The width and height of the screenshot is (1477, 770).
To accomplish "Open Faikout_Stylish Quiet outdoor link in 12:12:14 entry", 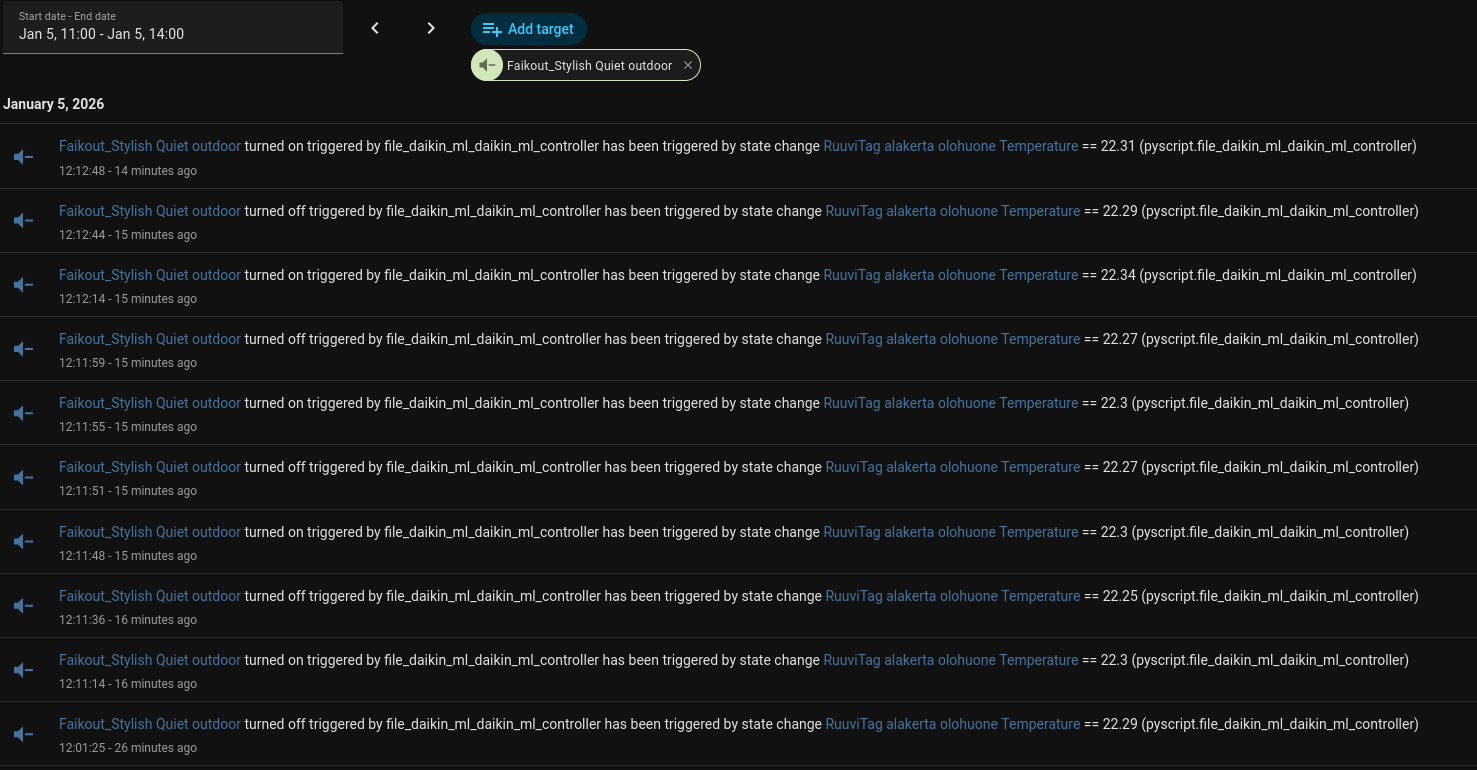I will point(150,275).
